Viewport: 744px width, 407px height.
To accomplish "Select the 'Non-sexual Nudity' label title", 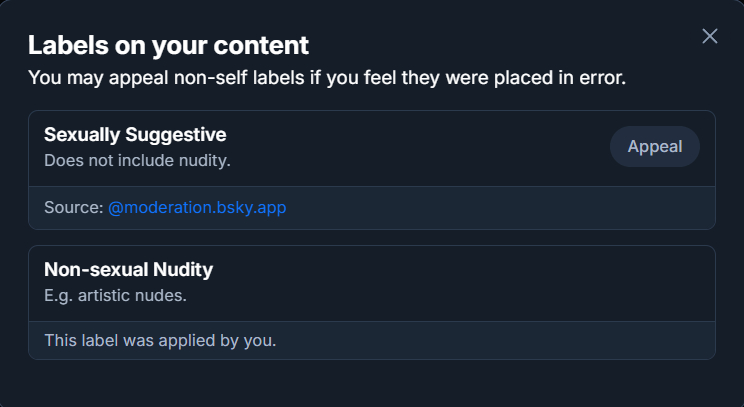I will tap(128, 269).
